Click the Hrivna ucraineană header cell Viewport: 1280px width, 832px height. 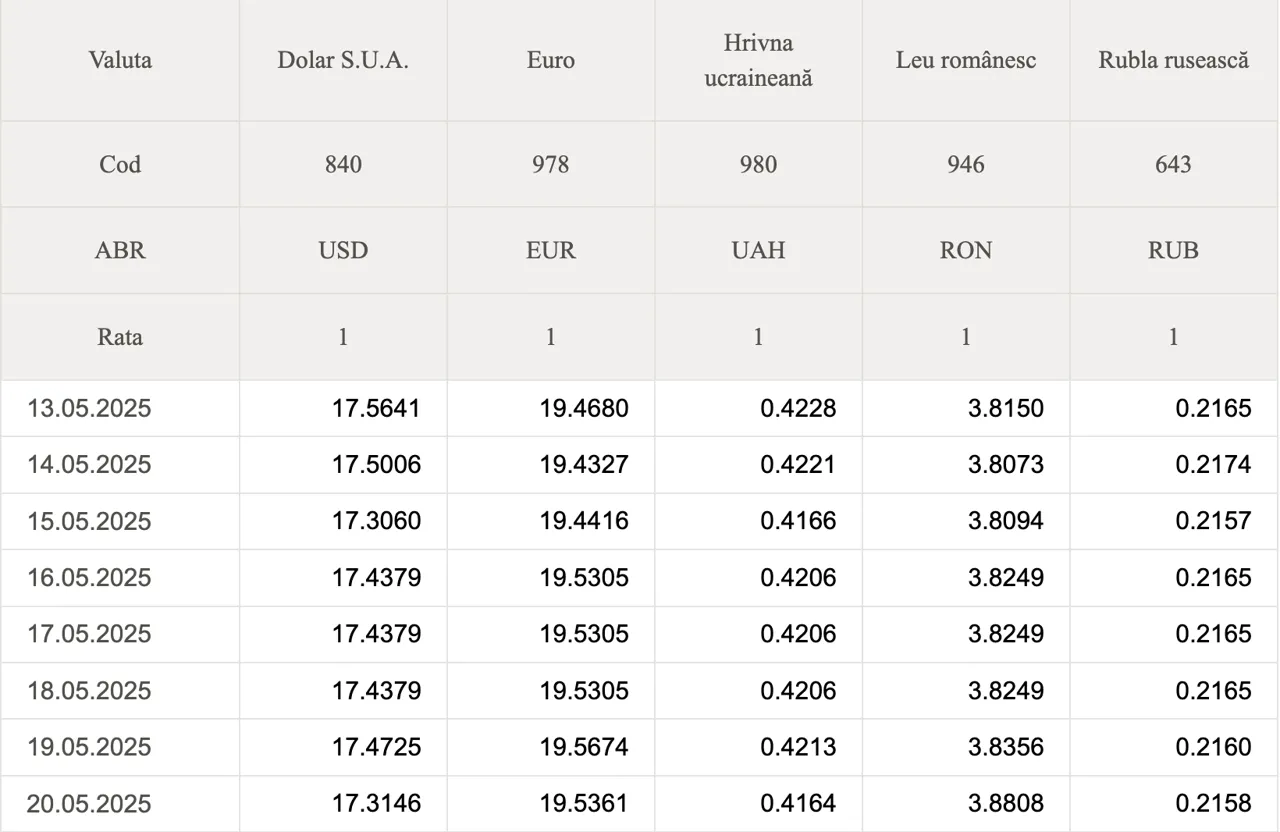(x=758, y=60)
